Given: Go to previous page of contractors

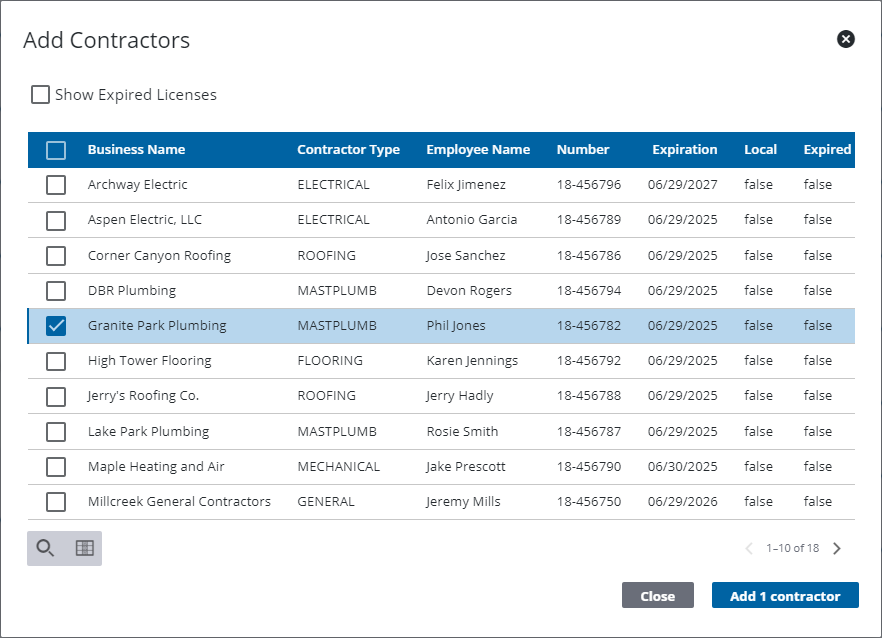Looking at the screenshot, I should click(749, 548).
